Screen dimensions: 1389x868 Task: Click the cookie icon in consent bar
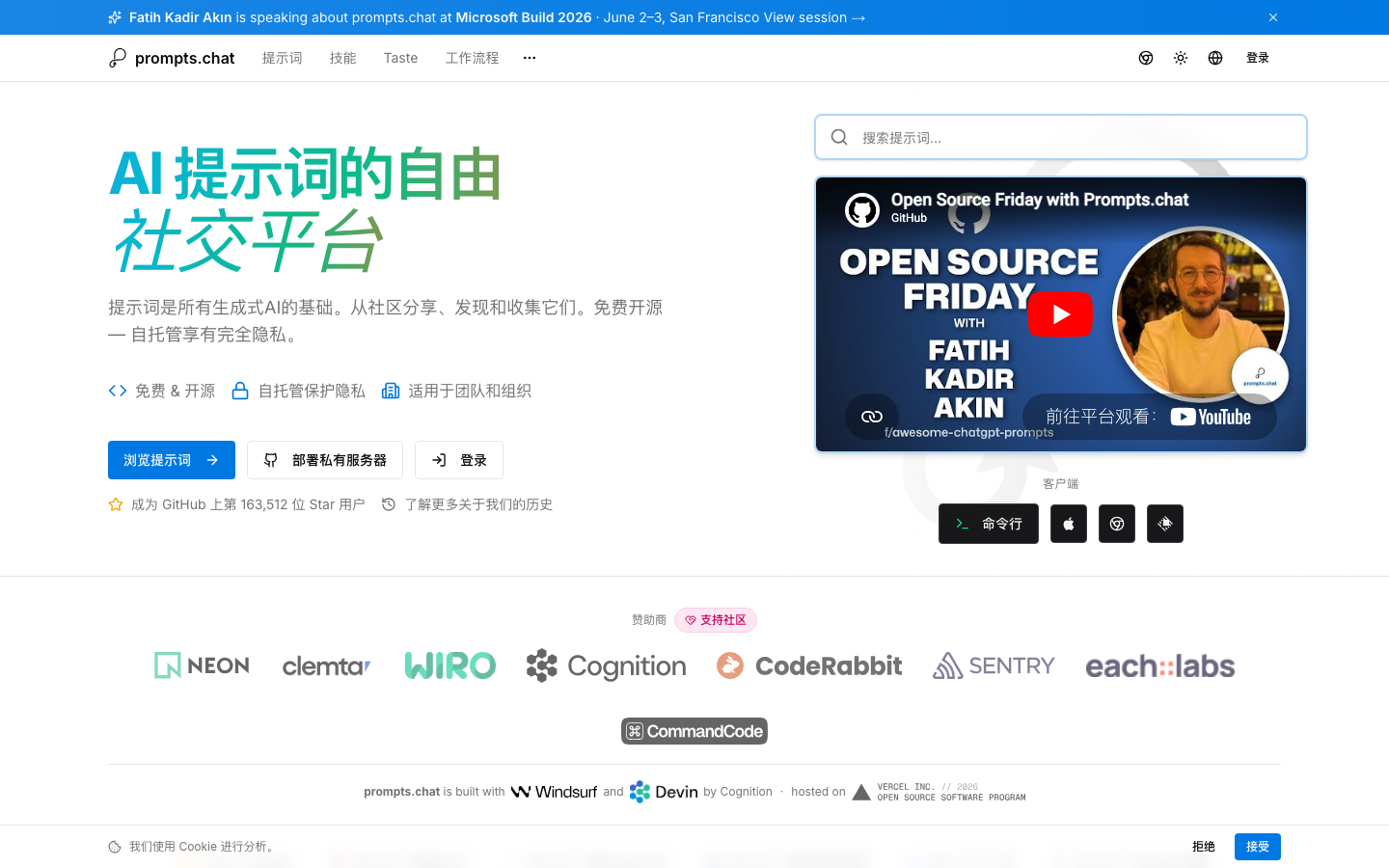click(x=115, y=847)
